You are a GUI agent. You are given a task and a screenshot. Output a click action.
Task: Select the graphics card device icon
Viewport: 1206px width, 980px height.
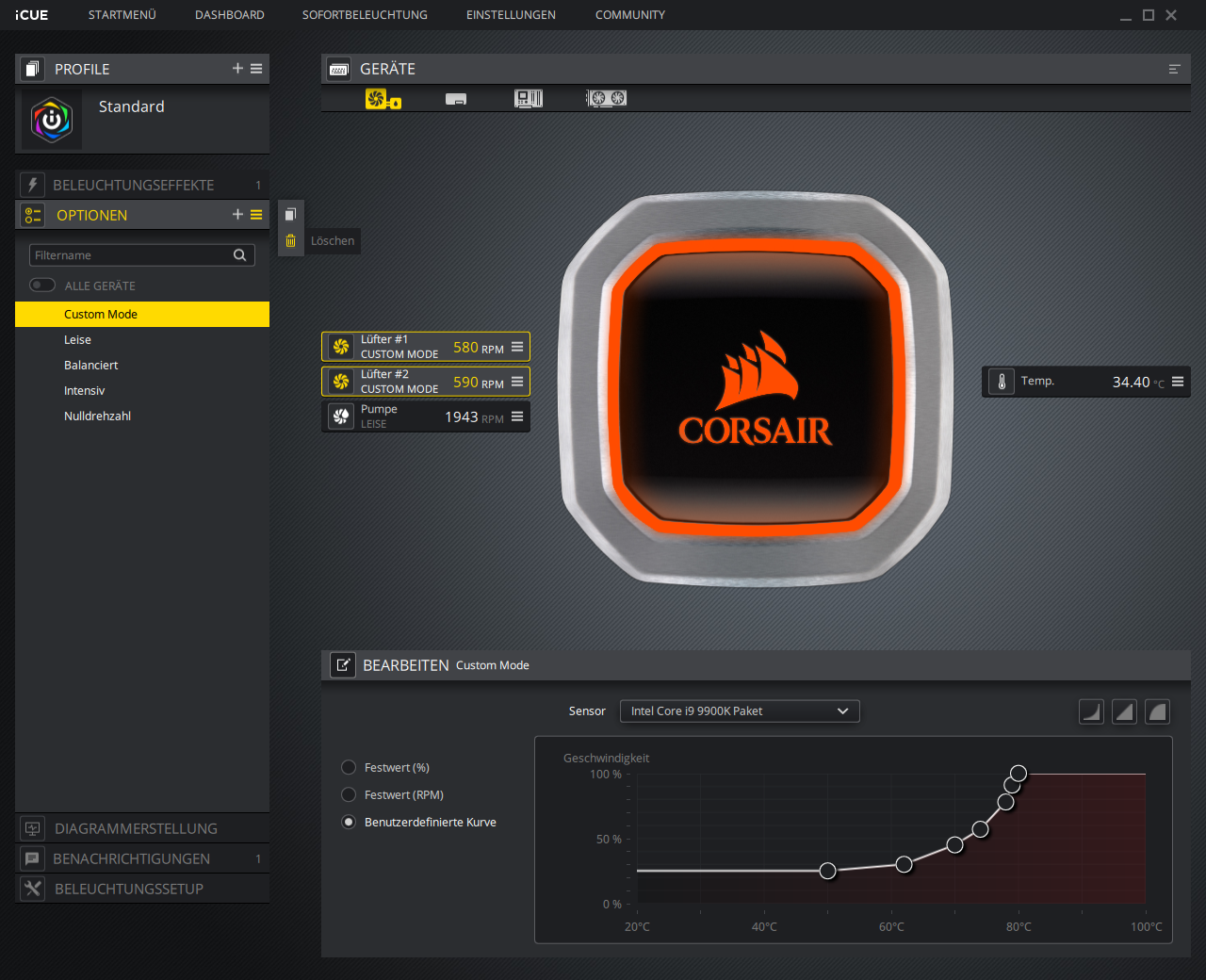coord(607,98)
